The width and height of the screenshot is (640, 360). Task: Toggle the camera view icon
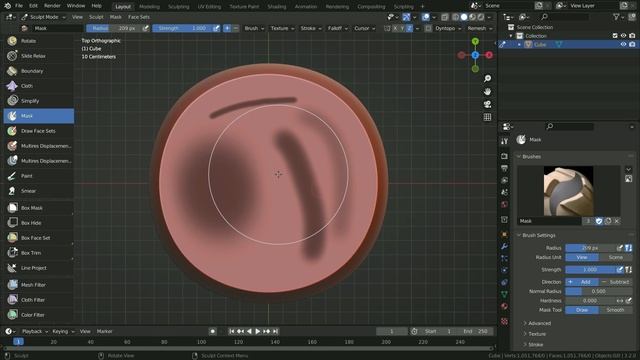tap(487, 104)
